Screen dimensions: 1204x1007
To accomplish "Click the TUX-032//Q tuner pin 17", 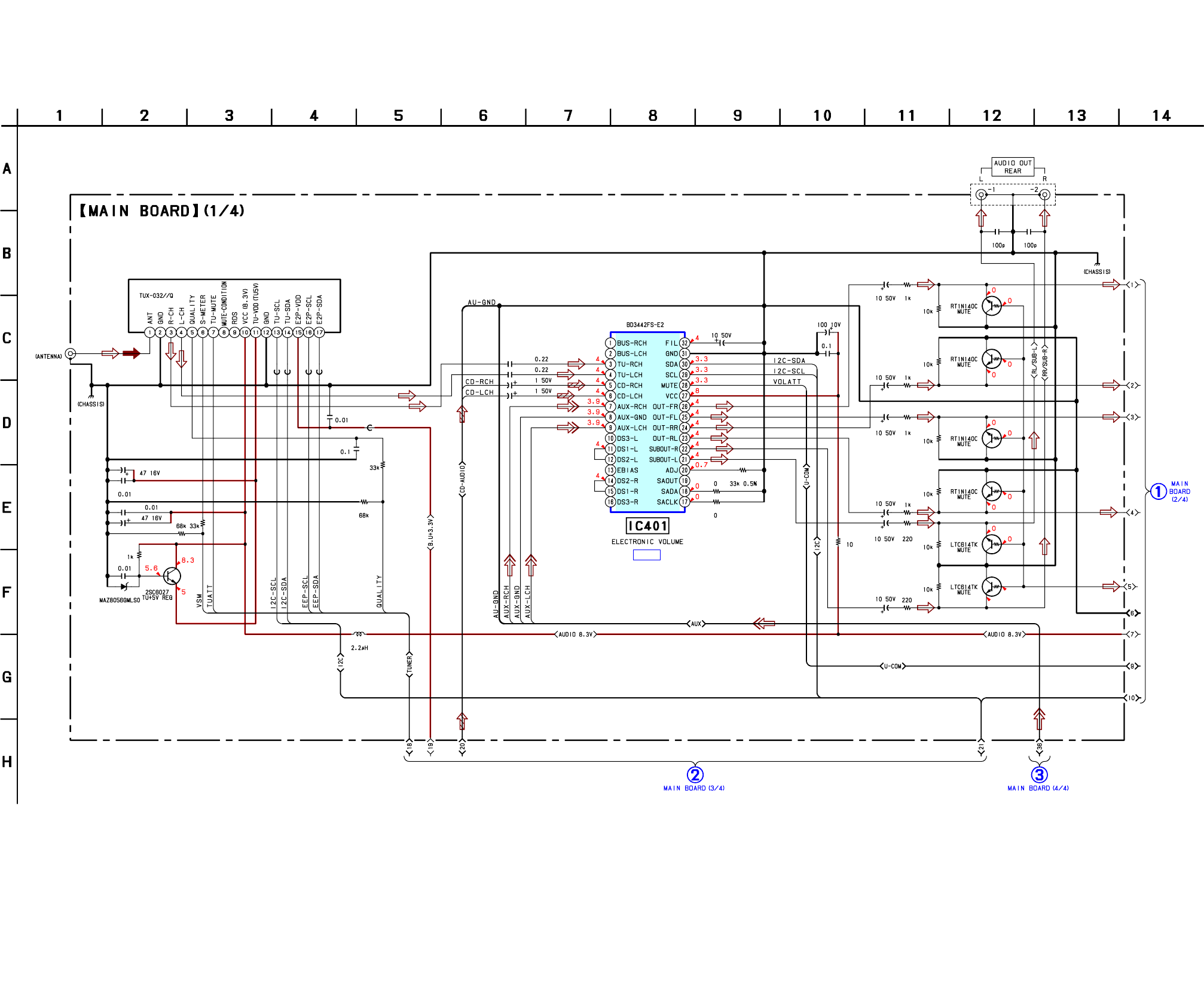I will click(319, 332).
